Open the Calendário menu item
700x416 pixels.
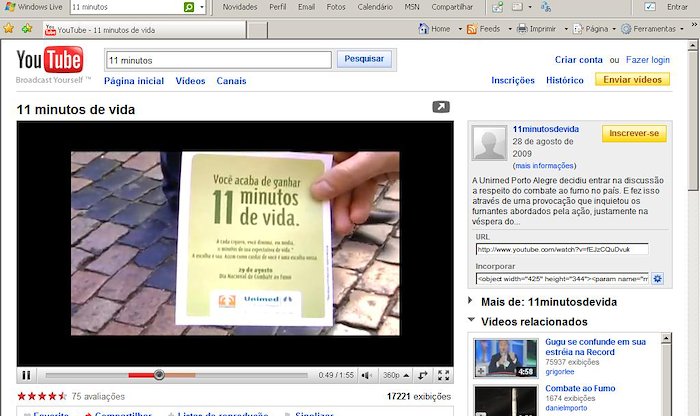pyautogui.click(x=375, y=7)
